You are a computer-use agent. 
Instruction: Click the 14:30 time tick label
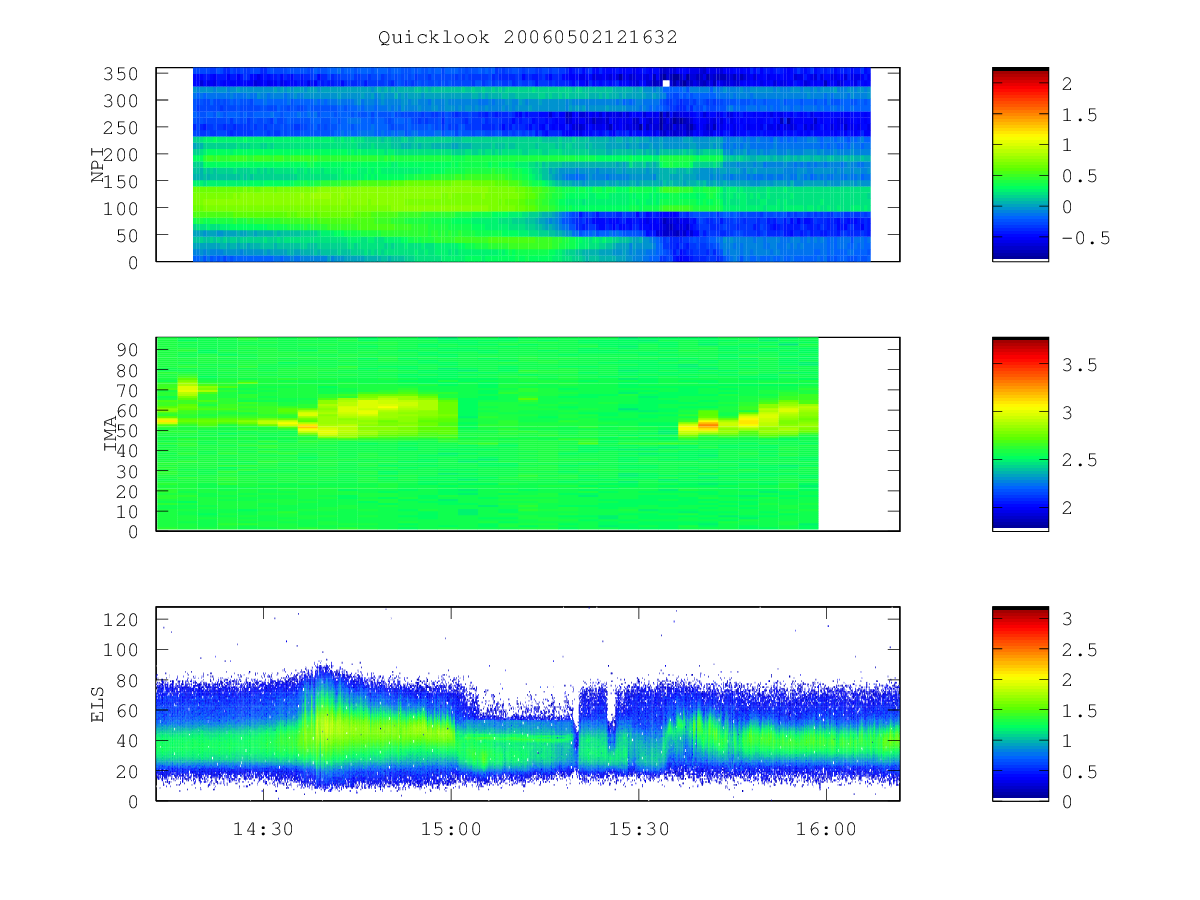[x=263, y=829]
